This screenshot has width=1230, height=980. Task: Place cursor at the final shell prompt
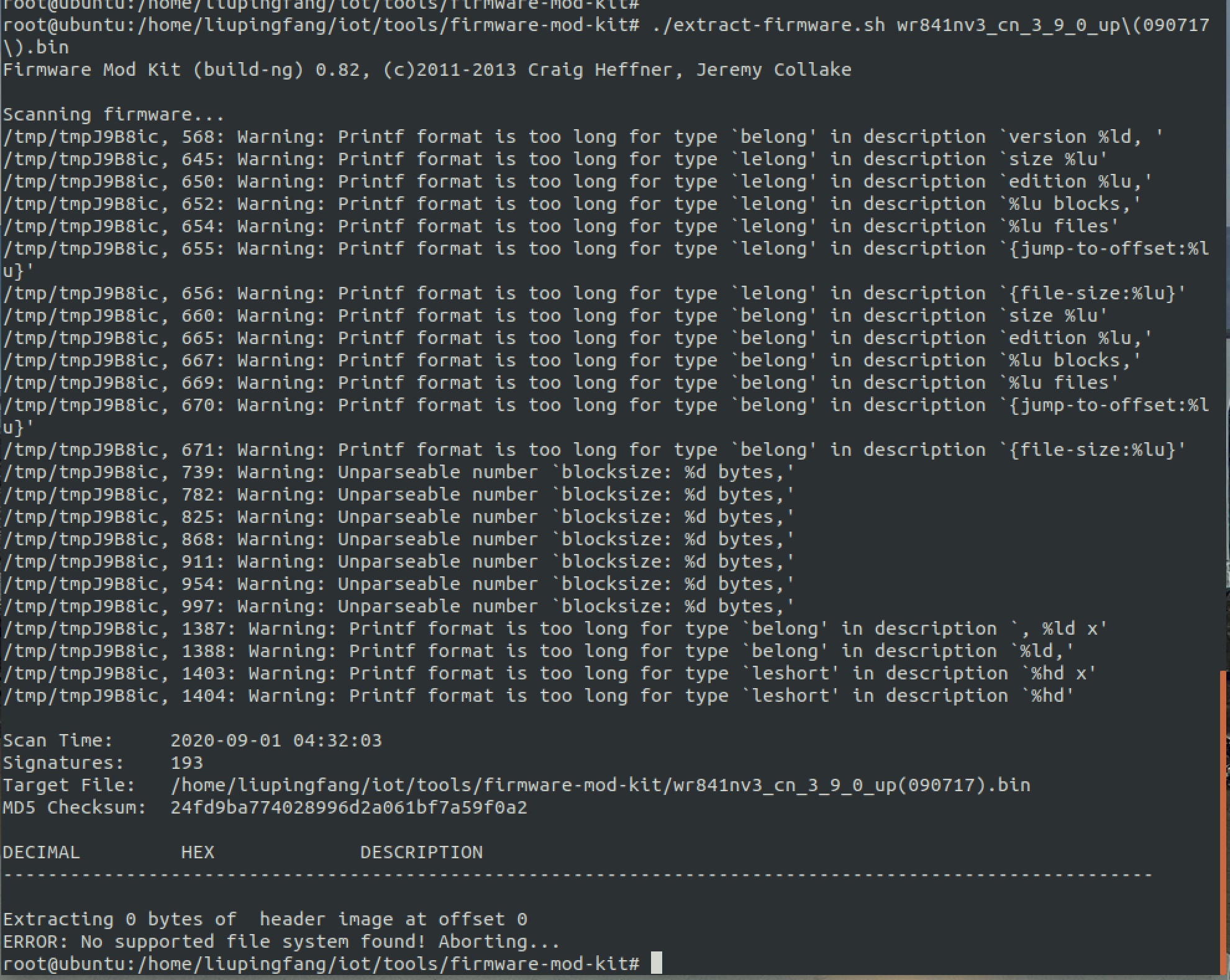pos(656,963)
